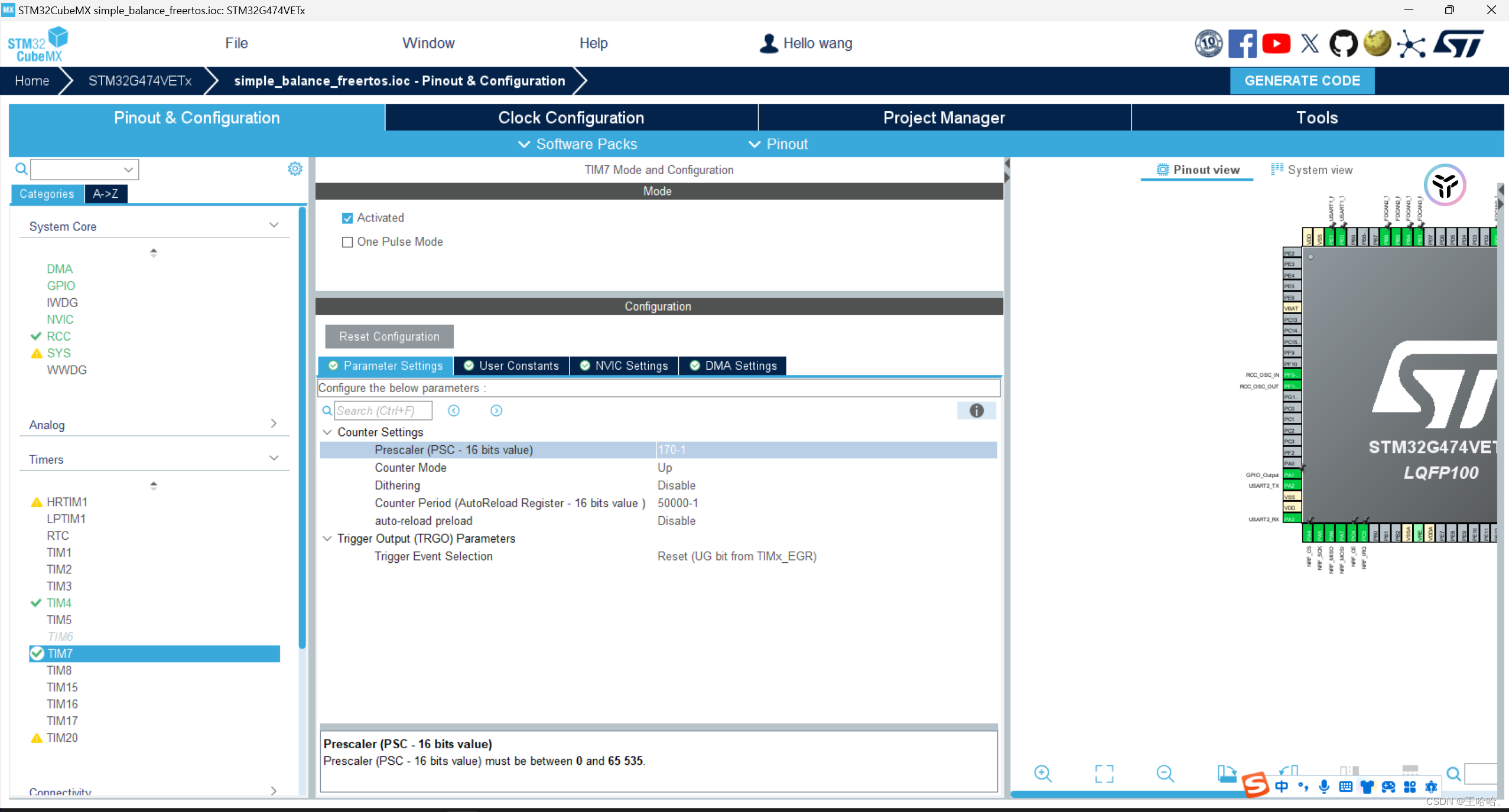This screenshot has height=812, width=1509.
Task: Open the GitHub icon link
Action: [x=1343, y=44]
